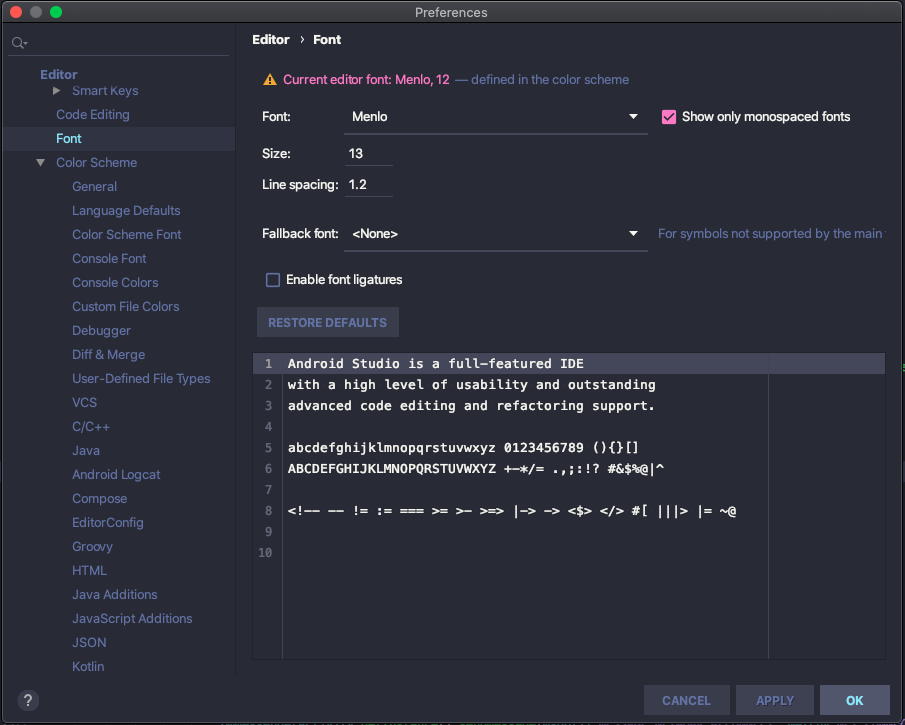This screenshot has height=725, width=905.
Task: Select Kotlin color settings
Action: (88, 667)
